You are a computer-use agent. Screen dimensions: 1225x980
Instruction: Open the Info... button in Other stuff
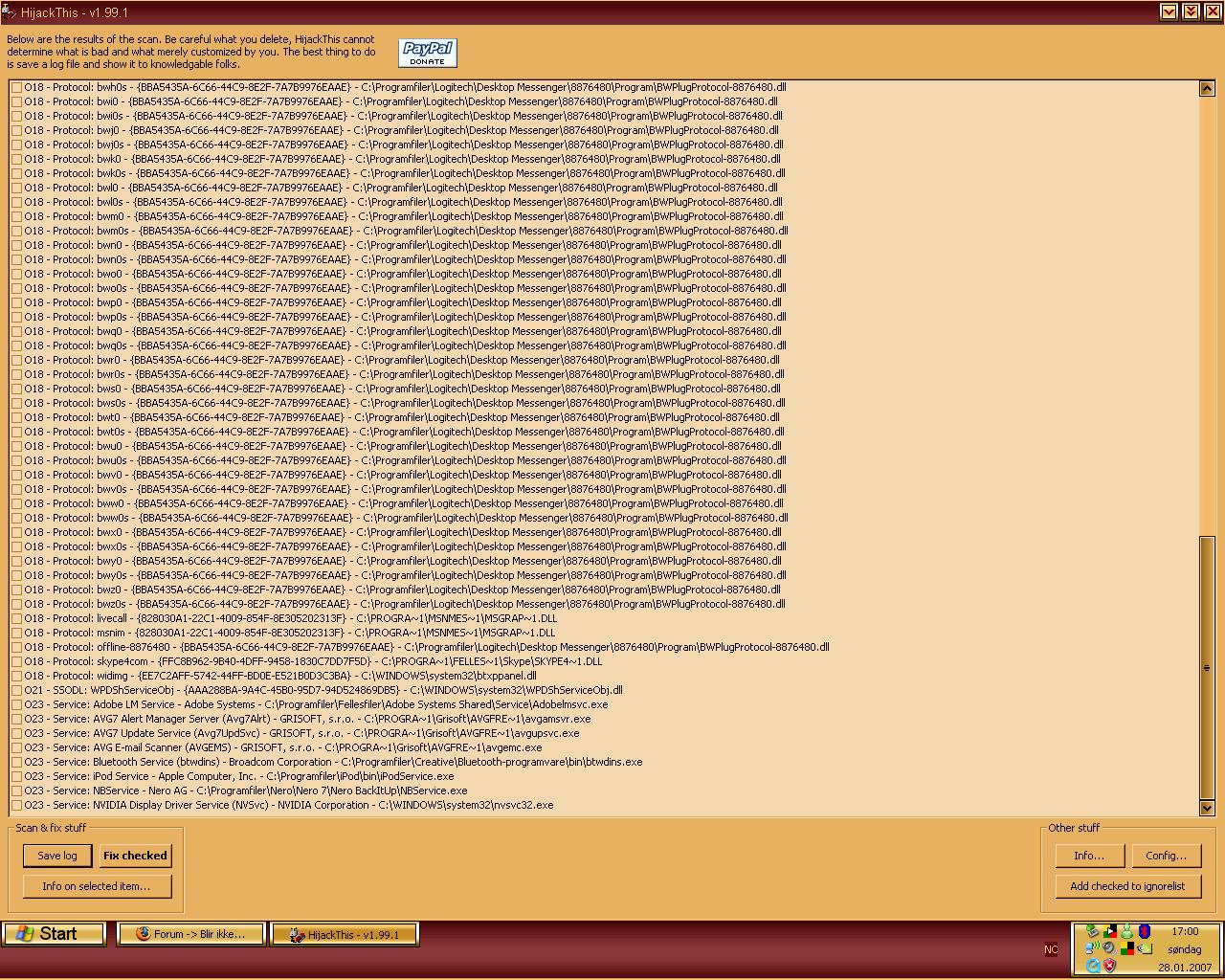(x=1089, y=856)
